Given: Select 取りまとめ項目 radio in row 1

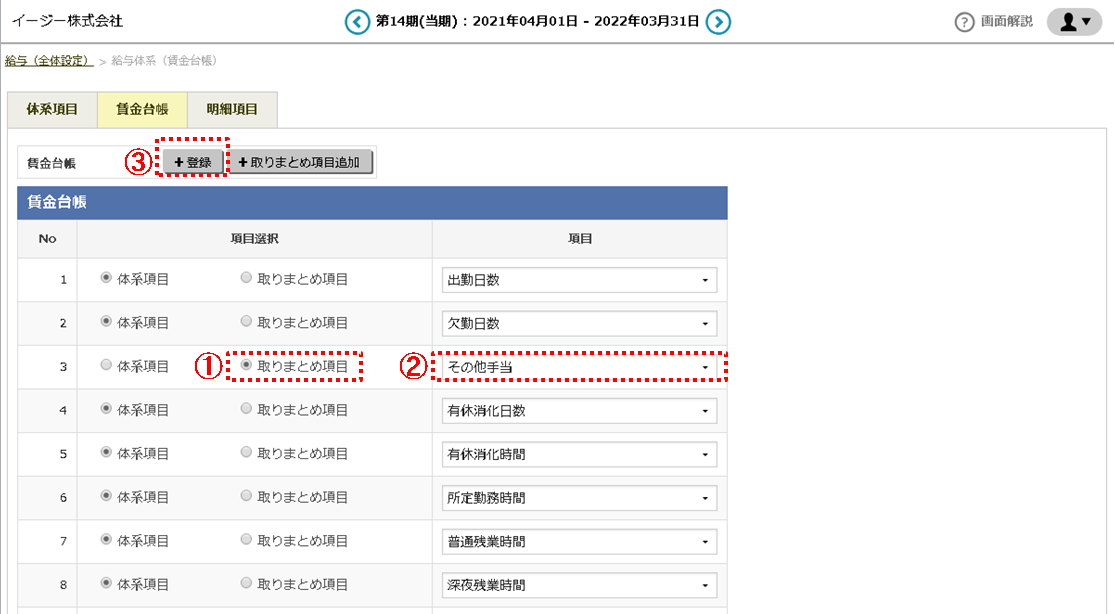Looking at the screenshot, I should click(x=247, y=279).
